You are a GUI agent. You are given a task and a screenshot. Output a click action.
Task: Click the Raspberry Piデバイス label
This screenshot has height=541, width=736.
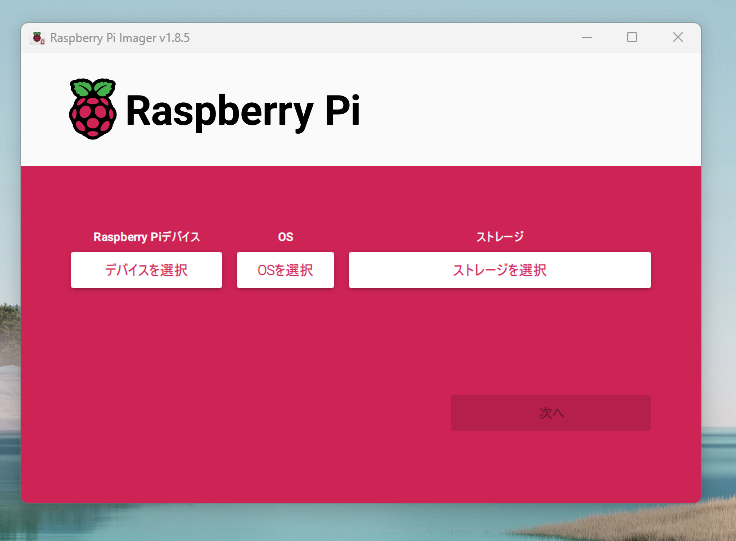[146, 236]
